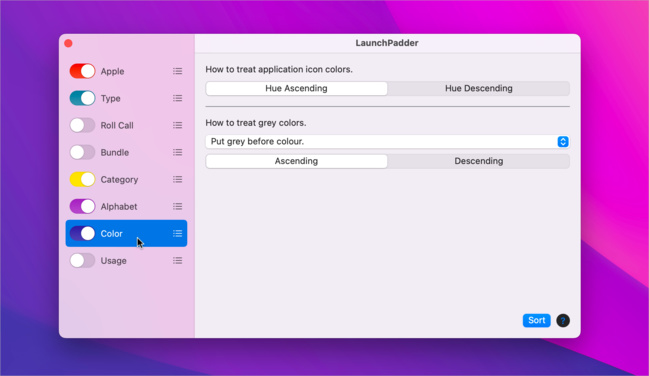Image resolution: width=649 pixels, height=376 pixels.
Task: Click the reorder handle icon beside Roll Call
Action: 178,125
